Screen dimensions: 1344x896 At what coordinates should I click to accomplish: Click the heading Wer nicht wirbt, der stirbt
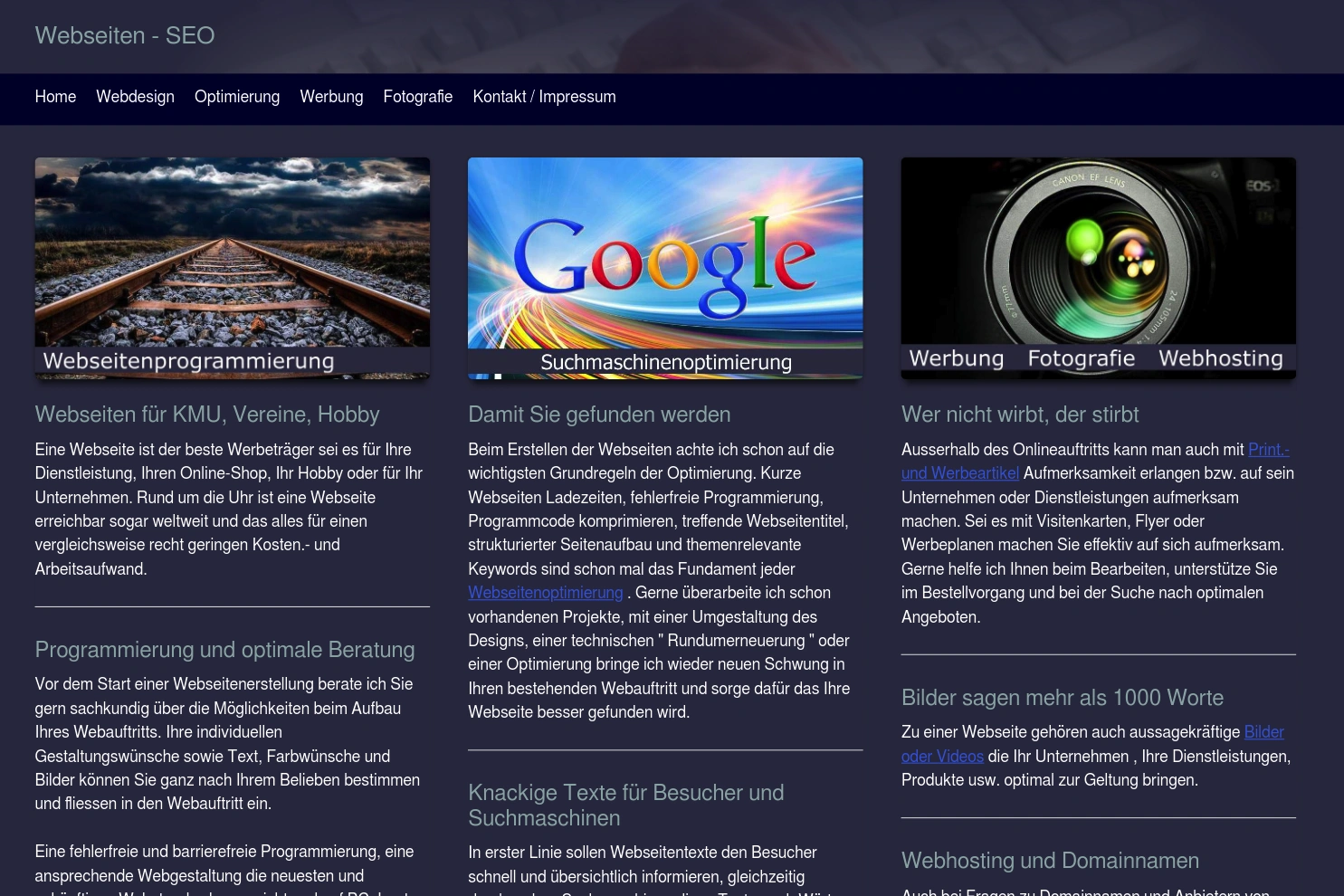click(x=1020, y=415)
